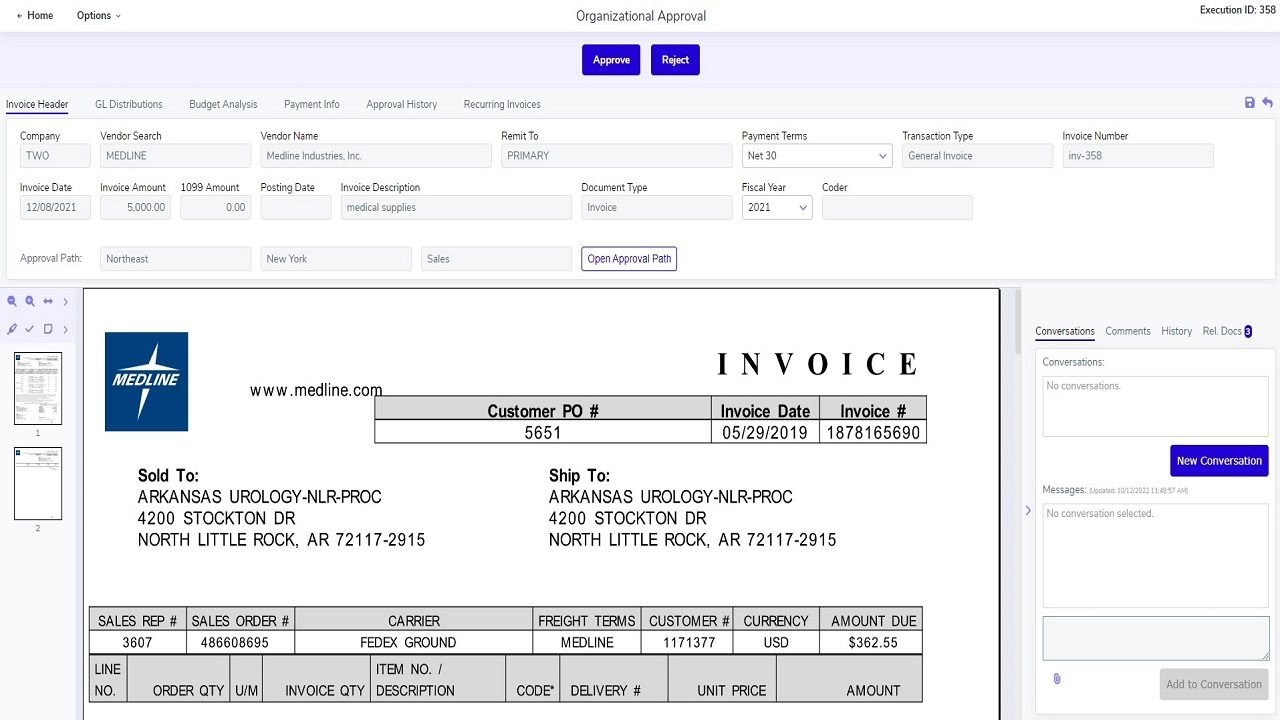This screenshot has height=720, width=1280.
Task: Click the paperclip attachment icon
Action: tap(1057, 679)
